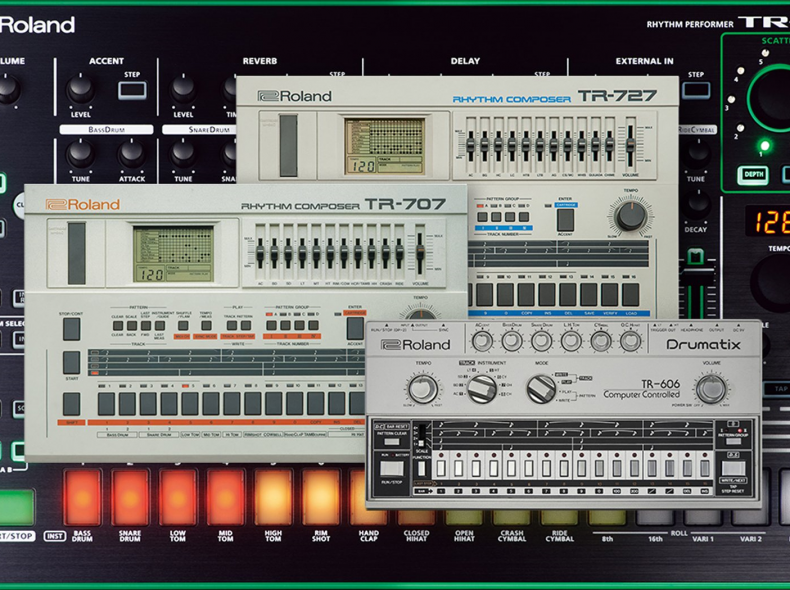The image size is (790, 590).
Task: Tap the TR-8 Snare Drum pad
Action: pyautogui.click(x=130, y=498)
